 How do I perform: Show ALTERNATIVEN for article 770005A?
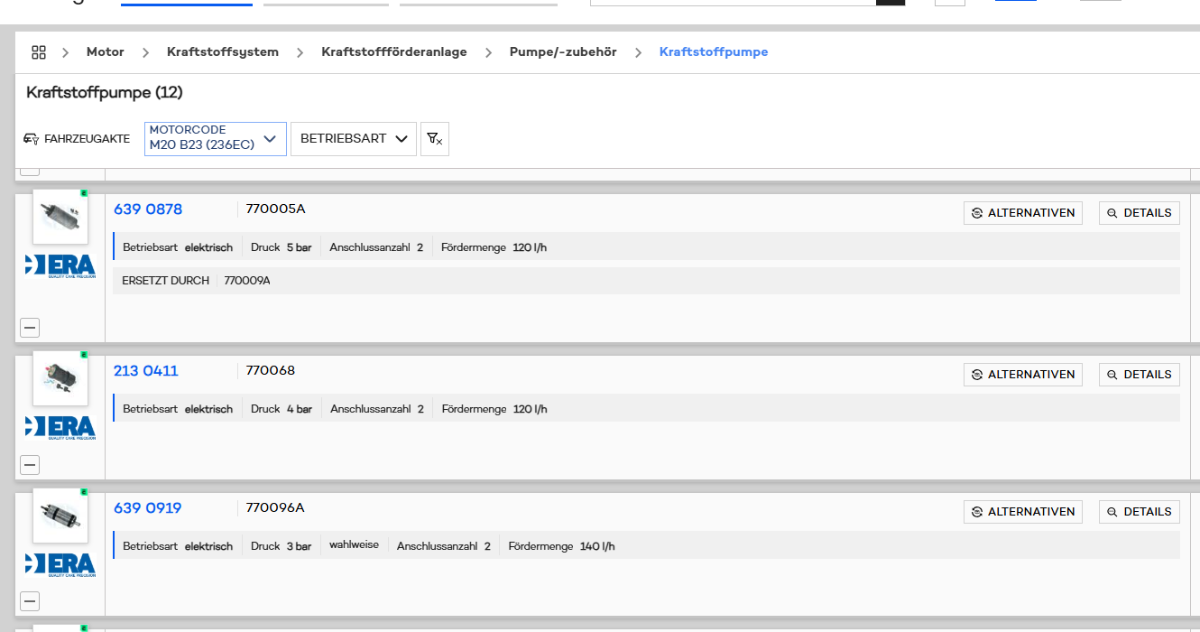click(x=1023, y=213)
